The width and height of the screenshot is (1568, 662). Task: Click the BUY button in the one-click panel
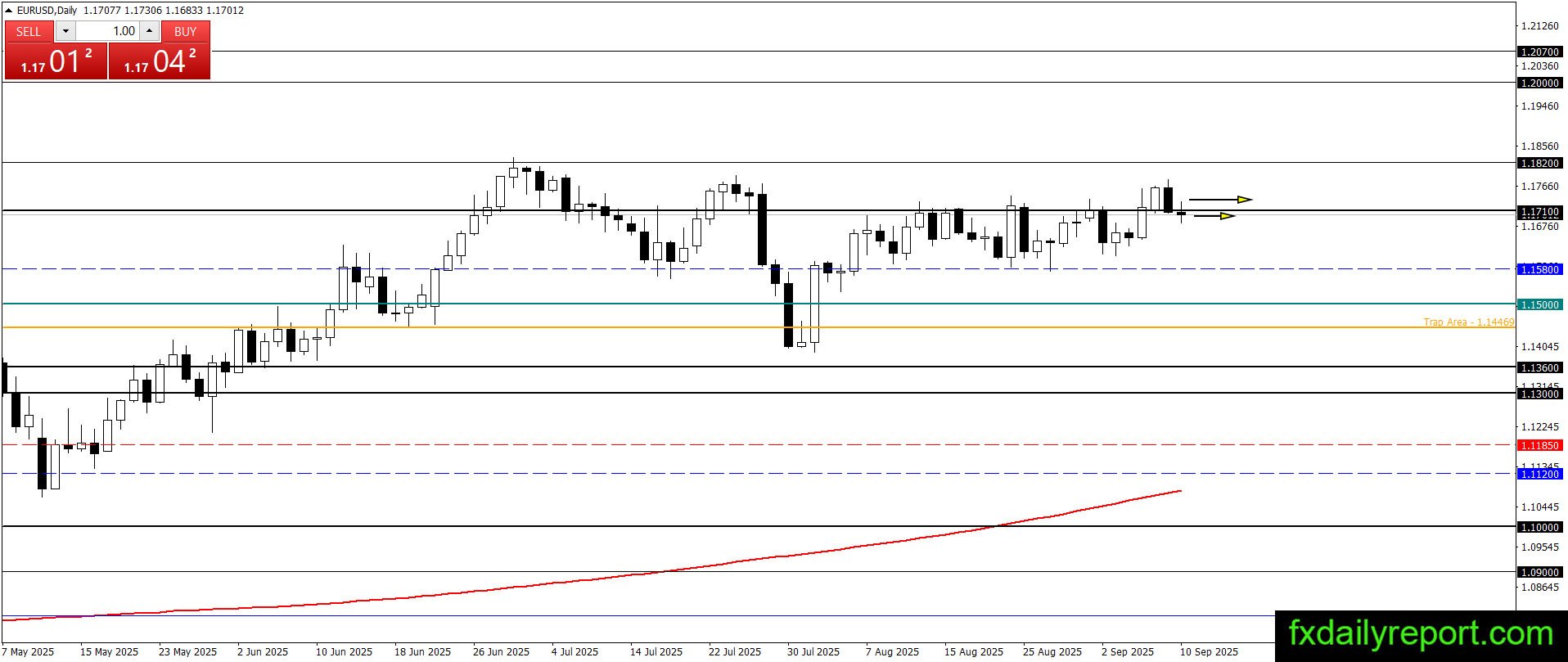click(x=186, y=31)
